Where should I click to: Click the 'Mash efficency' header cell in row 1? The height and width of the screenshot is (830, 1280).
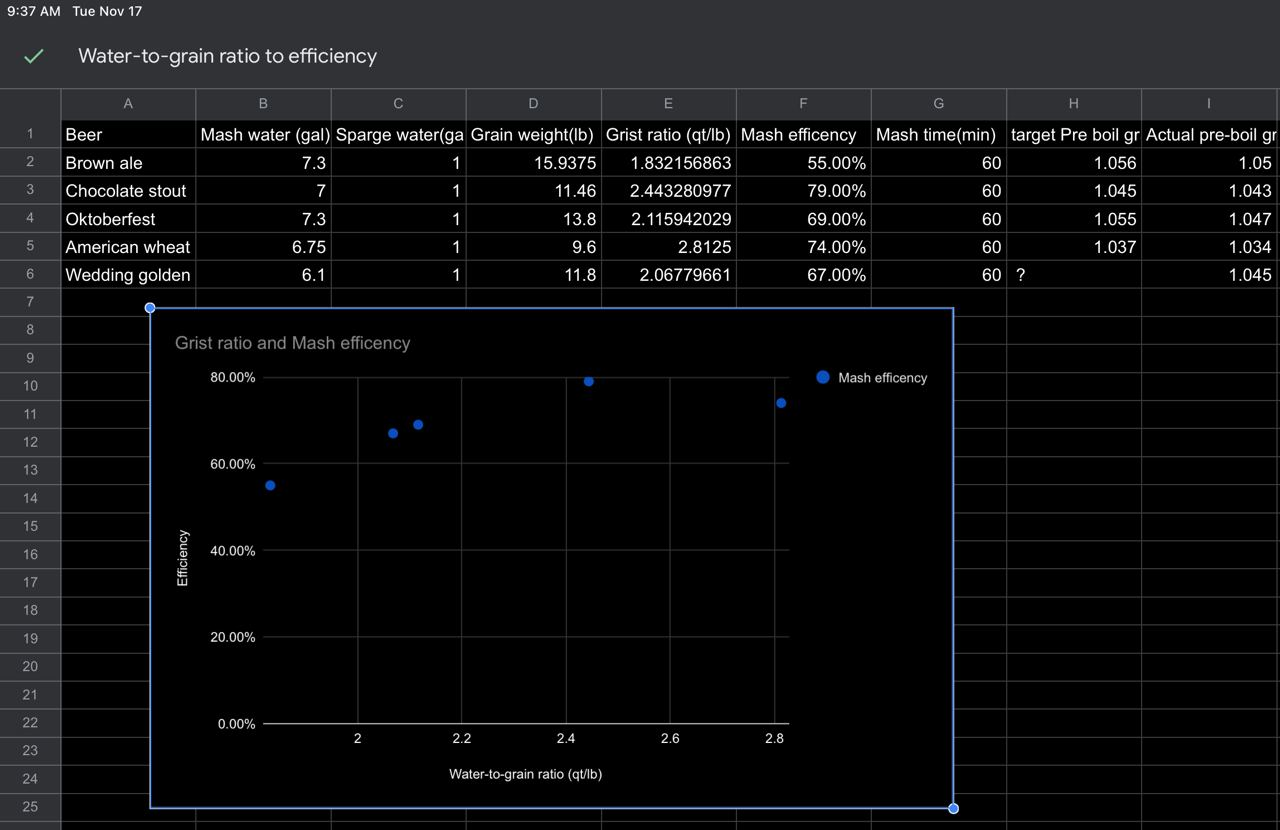[803, 134]
